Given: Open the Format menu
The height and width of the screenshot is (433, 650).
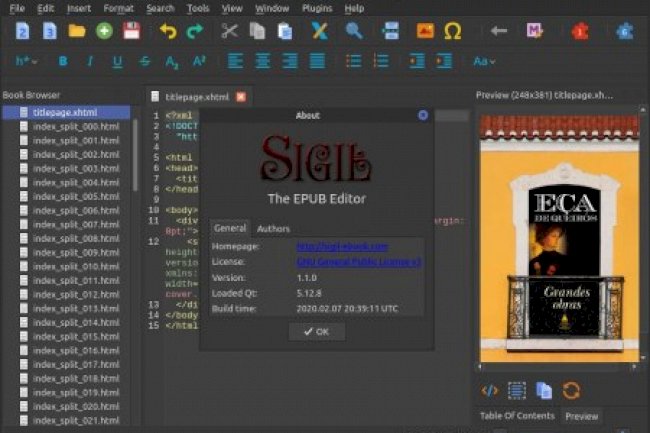Looking at the screenshot, I should pyautogui.click(x=119, y=8).
